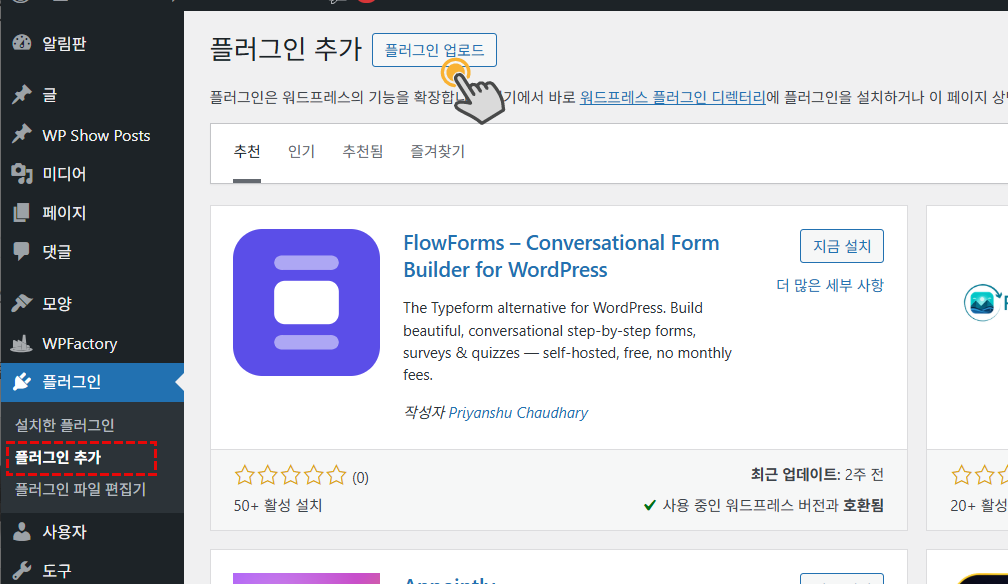Click the factory icon beside WPFactory

[22, 343]
